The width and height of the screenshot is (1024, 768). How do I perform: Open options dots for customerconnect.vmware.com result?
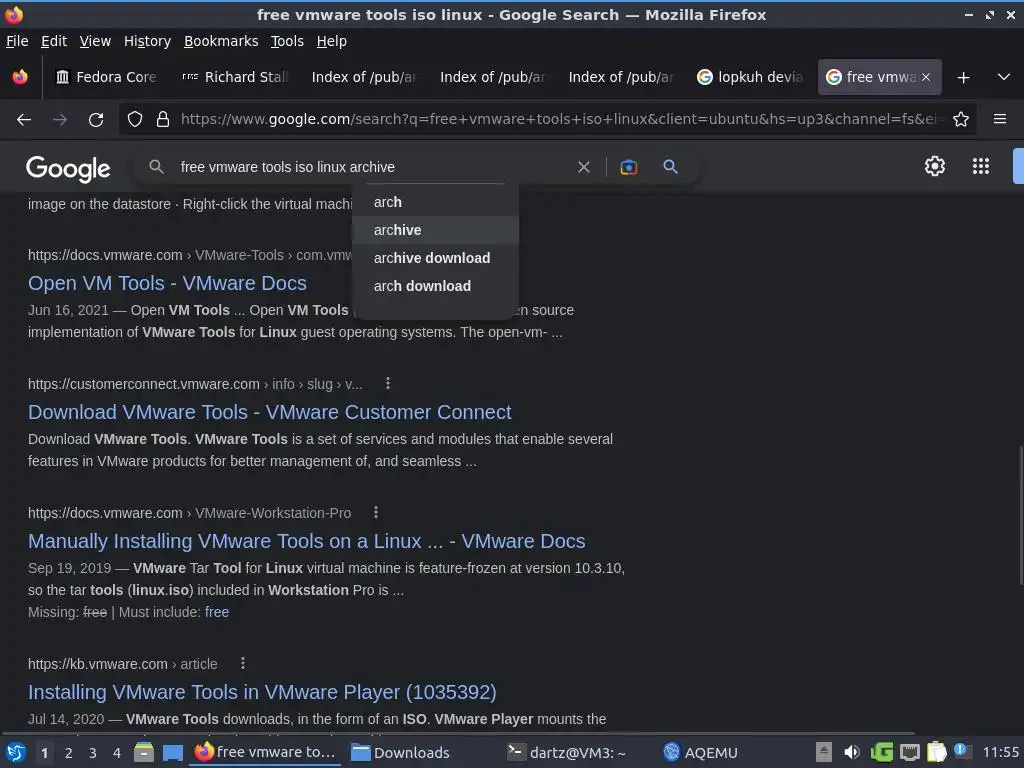[x=388, y=383]
